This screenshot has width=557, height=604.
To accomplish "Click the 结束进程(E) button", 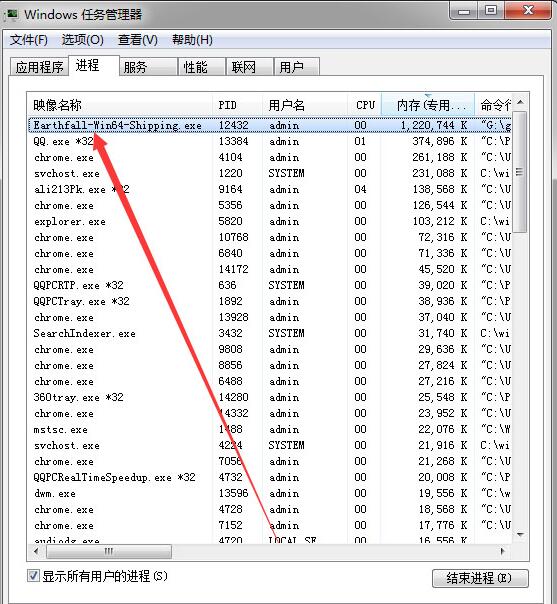I will coord(480,578).
